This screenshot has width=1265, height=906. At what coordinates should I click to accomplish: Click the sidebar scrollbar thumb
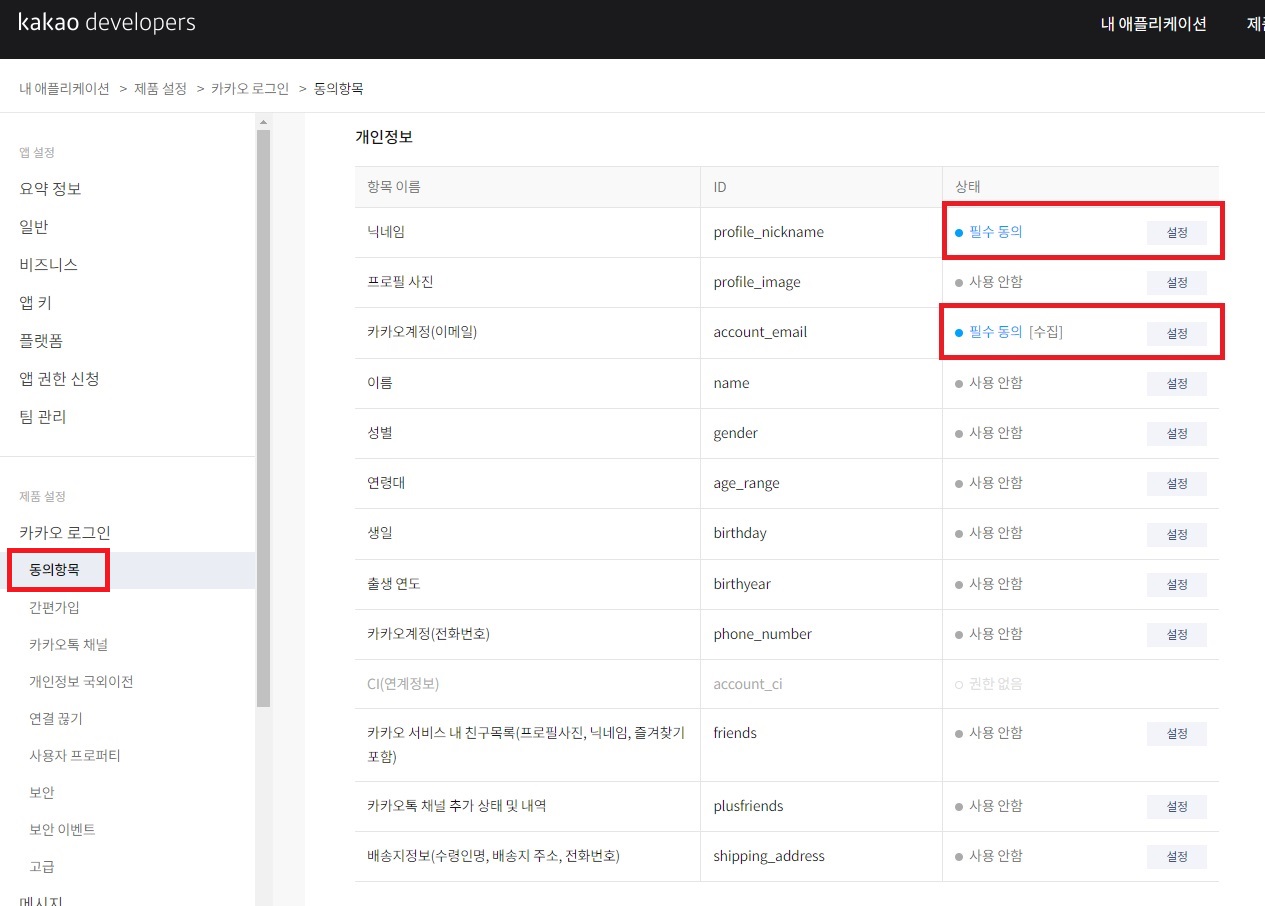[263, 418]
